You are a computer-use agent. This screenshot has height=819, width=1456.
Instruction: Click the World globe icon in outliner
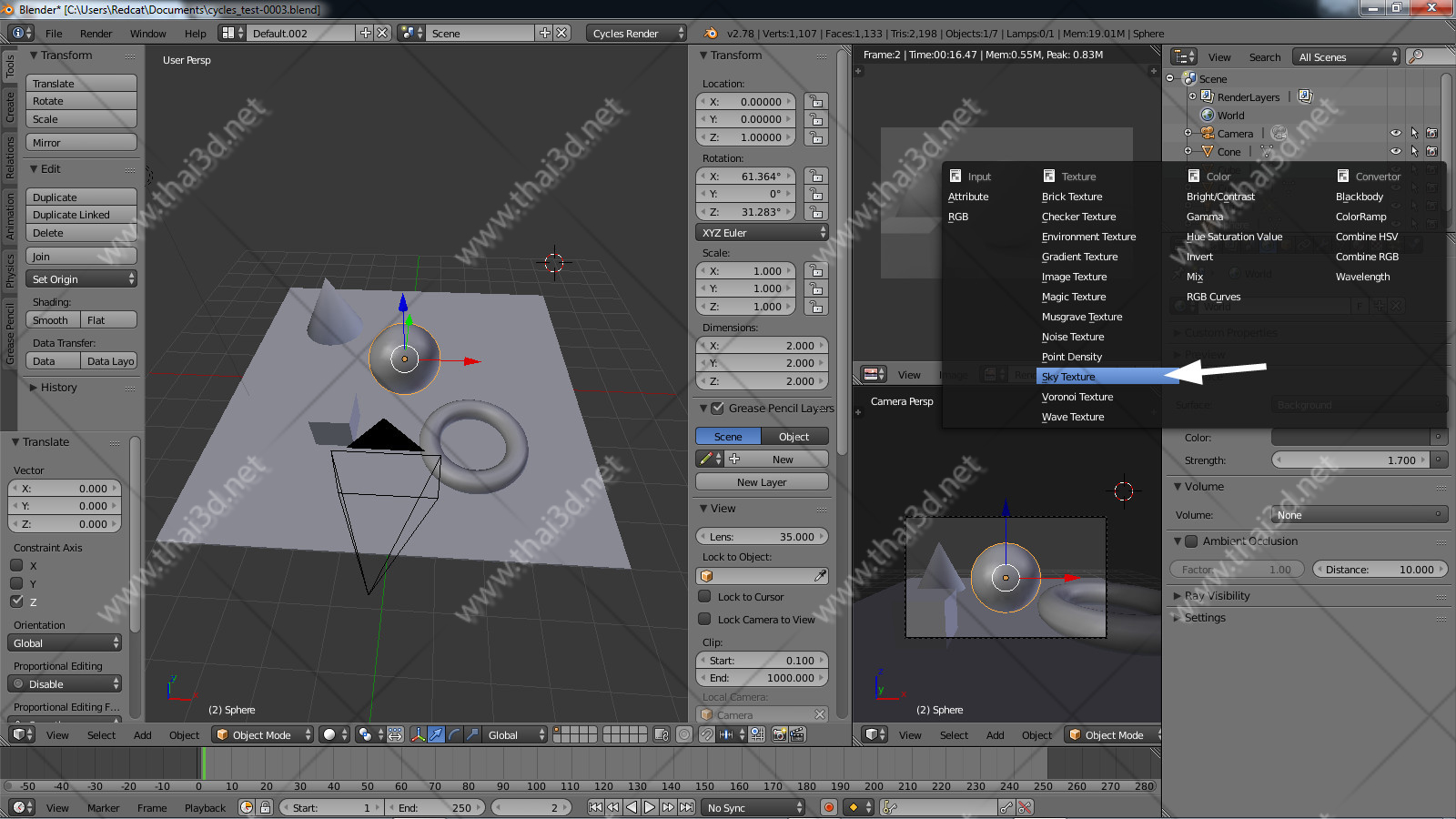click(x=1208, y=116)
